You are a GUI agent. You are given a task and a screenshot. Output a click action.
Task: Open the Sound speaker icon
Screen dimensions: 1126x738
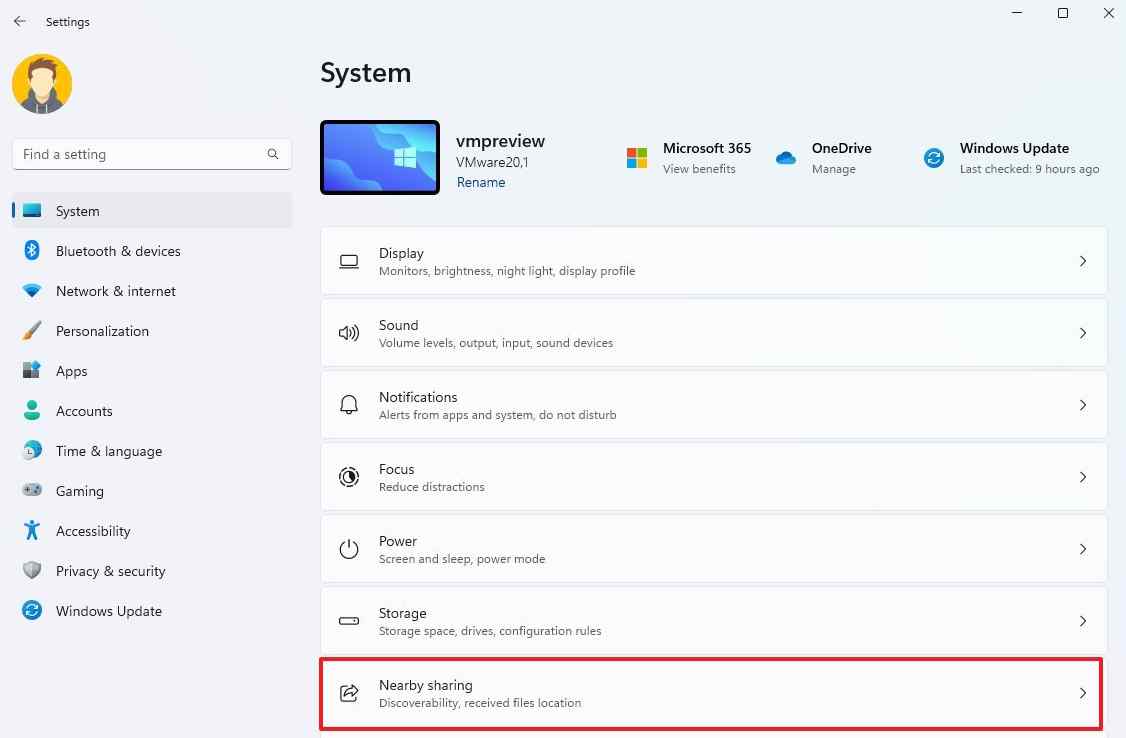(x=349, y=333)
